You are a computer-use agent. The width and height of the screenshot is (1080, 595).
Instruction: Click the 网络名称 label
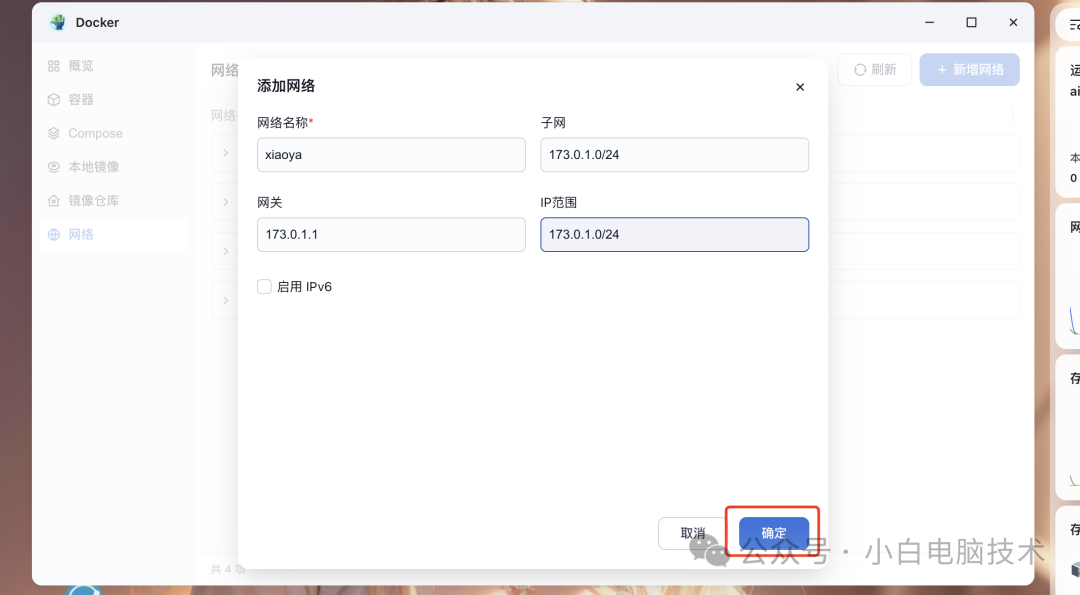pyautogui.click(x=284, y=123)
